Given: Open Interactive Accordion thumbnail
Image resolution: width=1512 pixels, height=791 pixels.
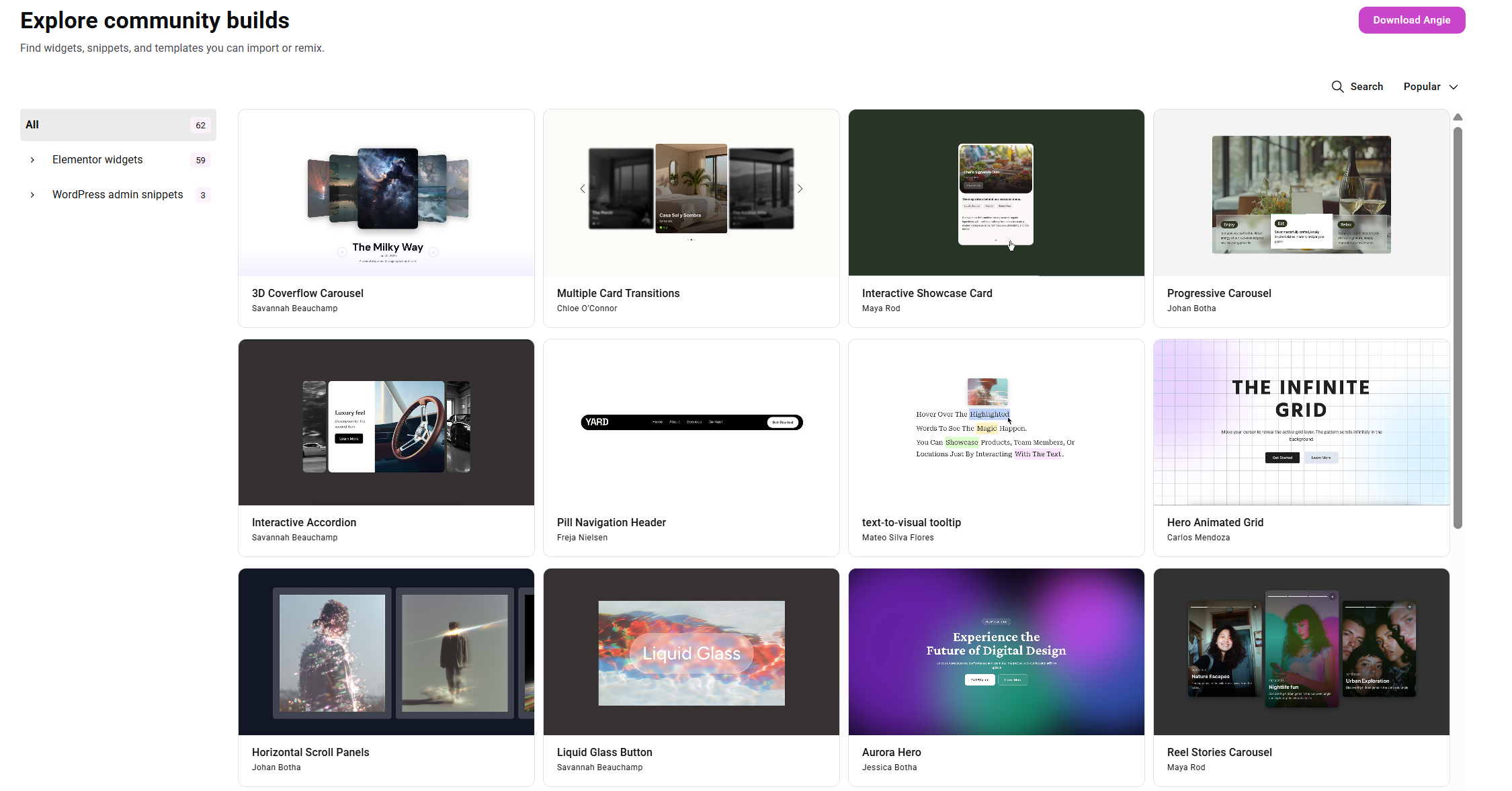Looking at the screenshot, I should pyautogui.click(x=386, y=422).
